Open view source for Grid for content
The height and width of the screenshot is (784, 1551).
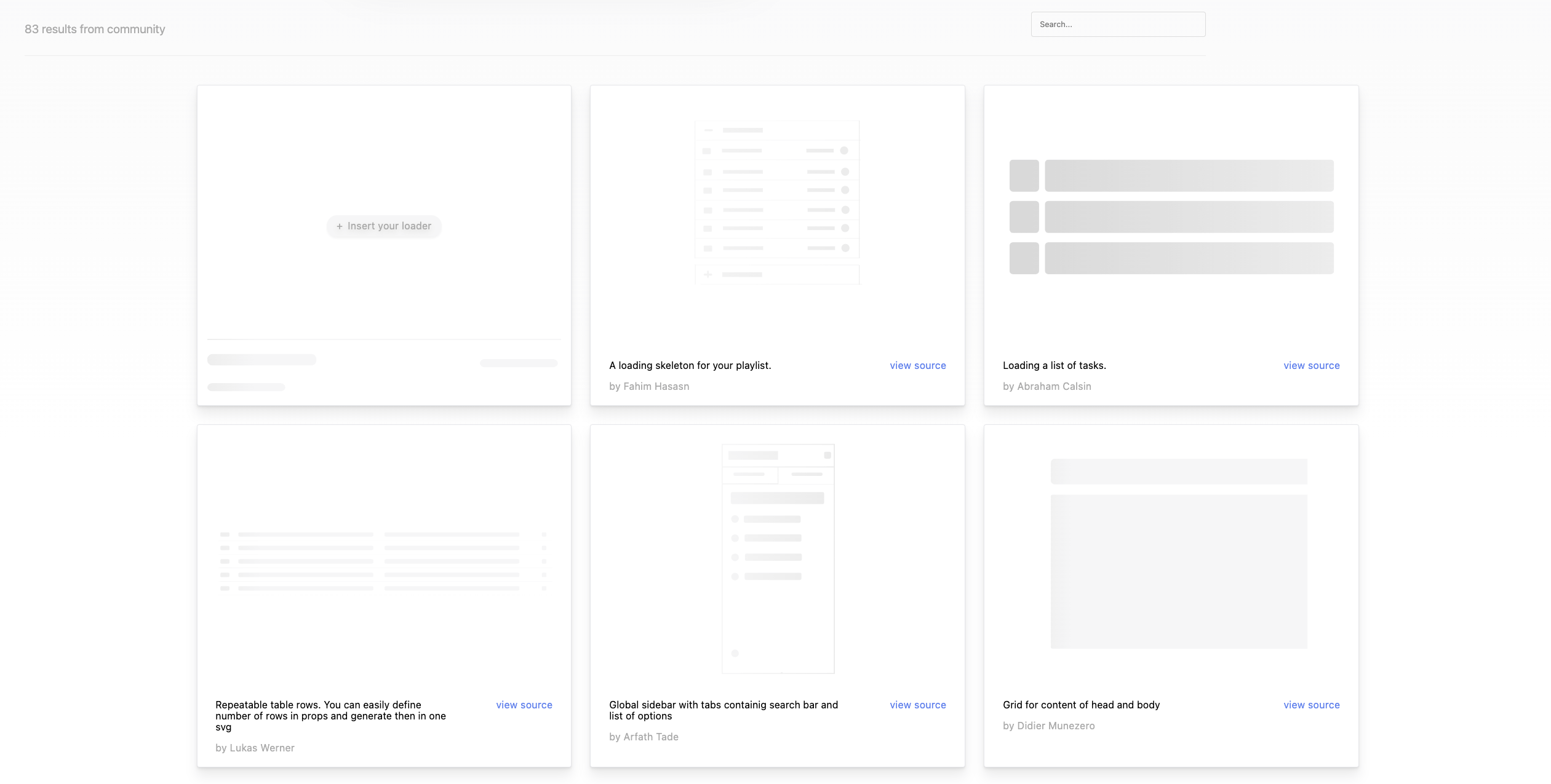tap(1311, 705)
